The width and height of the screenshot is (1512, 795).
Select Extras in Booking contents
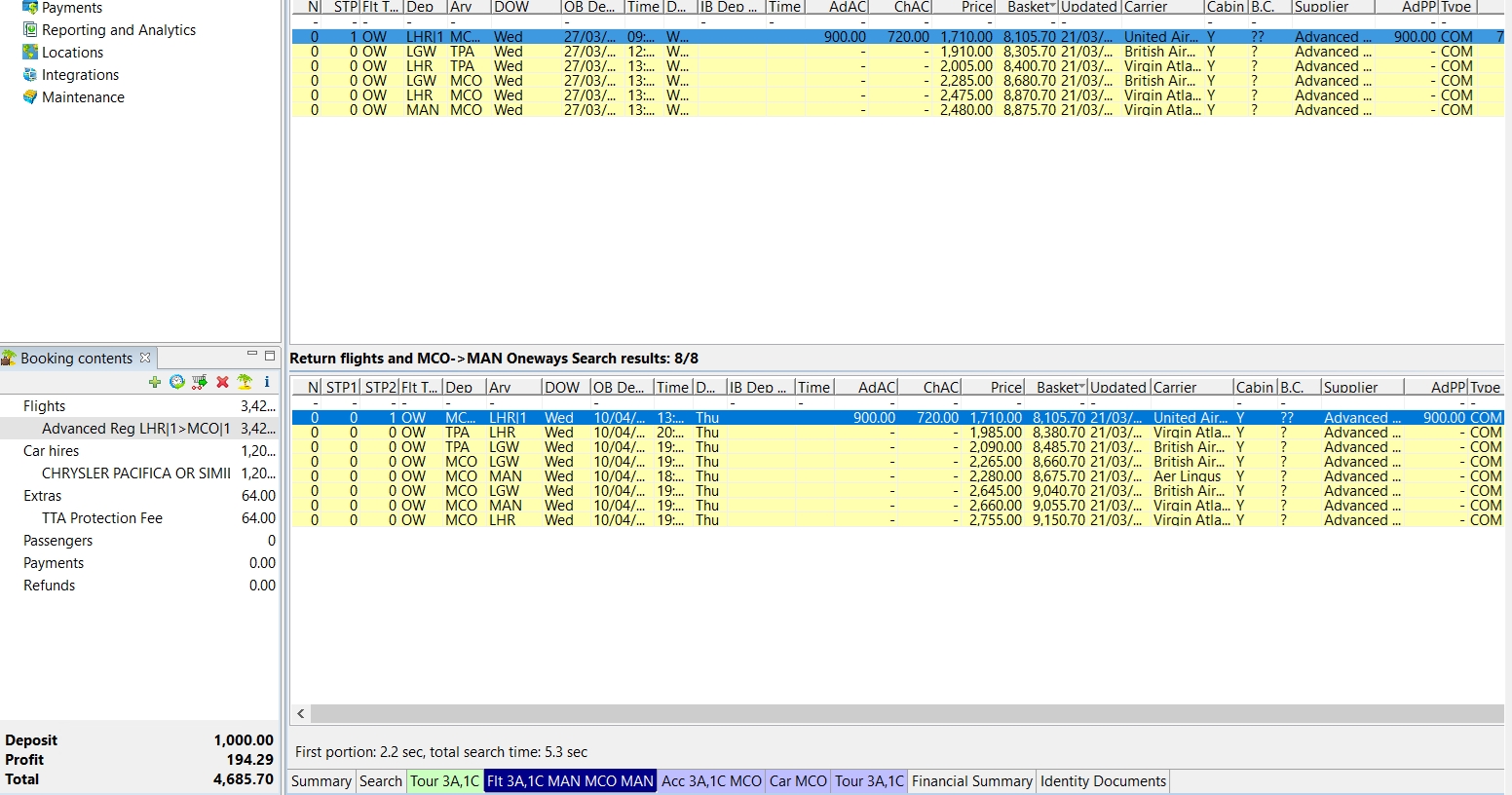coord(140,495)
